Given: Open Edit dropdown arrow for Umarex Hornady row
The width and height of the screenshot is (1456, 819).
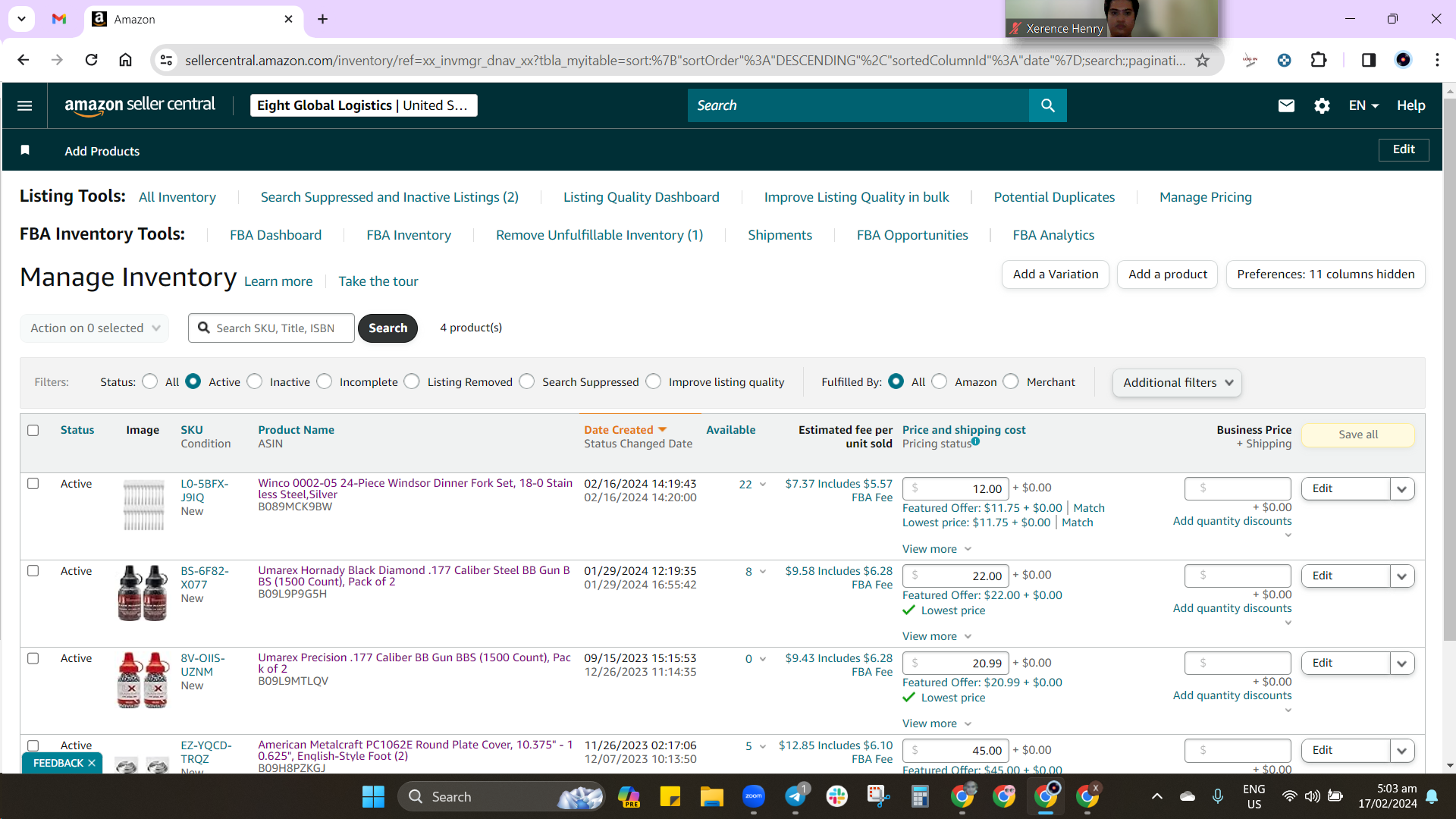Looking at the screenshot, I should (1402, 576).
